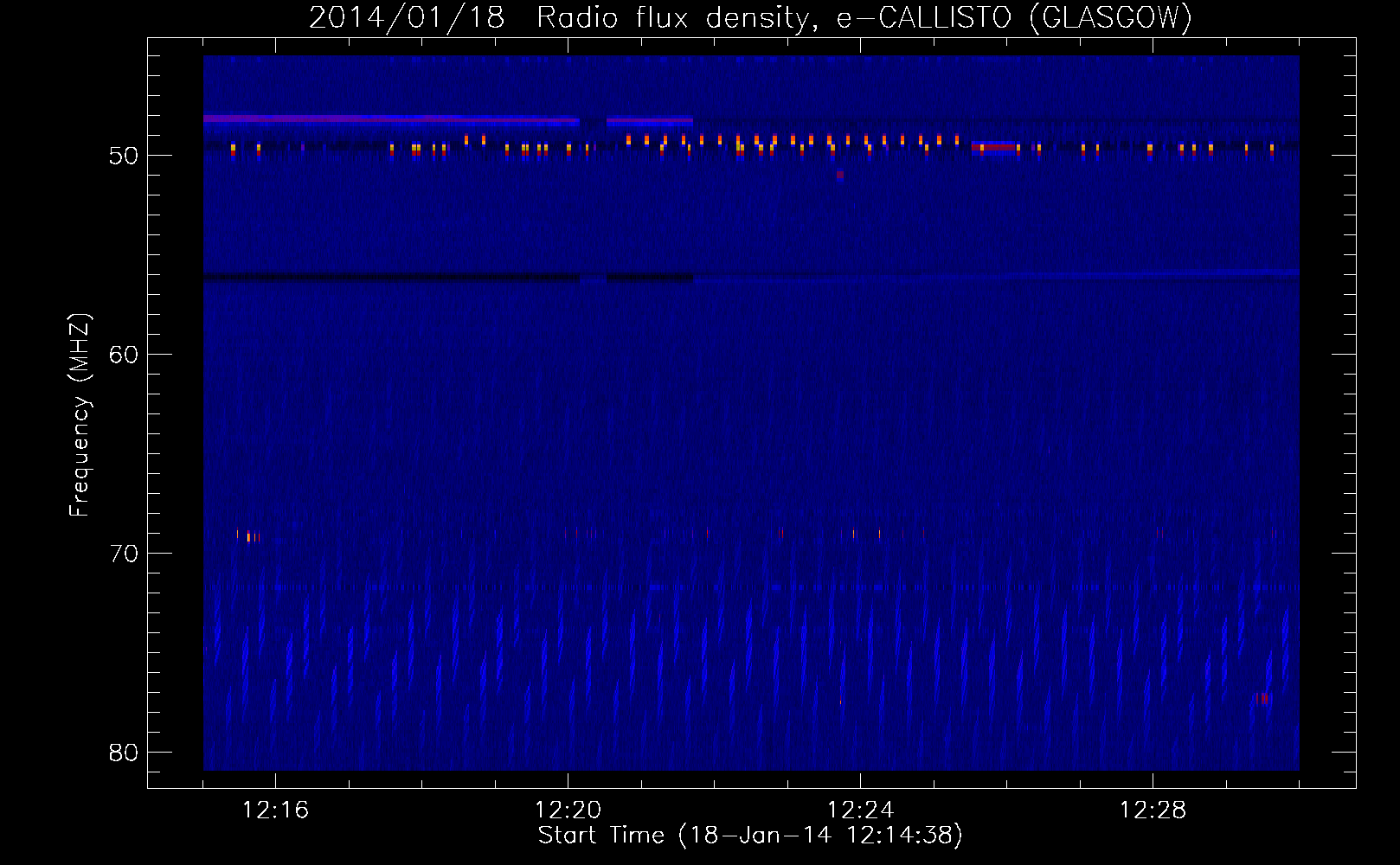Click the 80 MHz frequency tick label

click(x=124, y=753)
